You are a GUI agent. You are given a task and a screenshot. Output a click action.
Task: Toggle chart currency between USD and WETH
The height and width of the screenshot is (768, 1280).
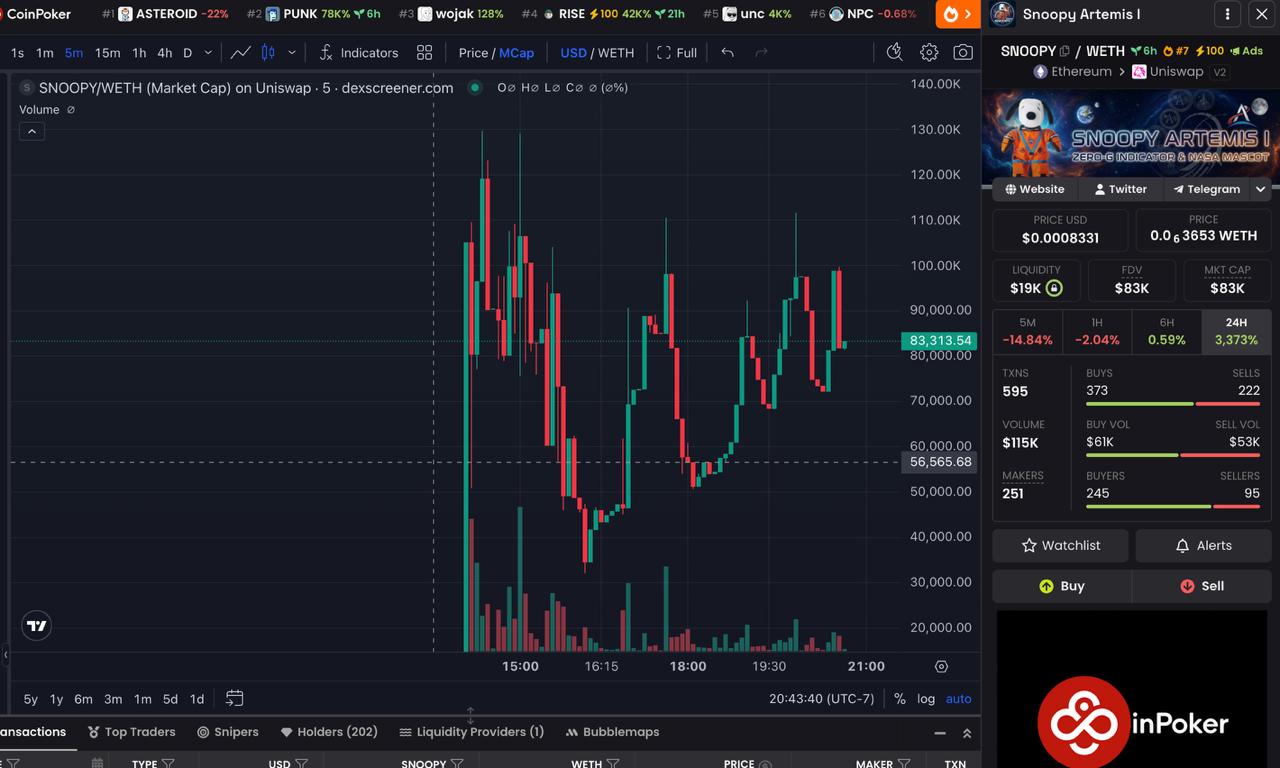tap(597, 53)
